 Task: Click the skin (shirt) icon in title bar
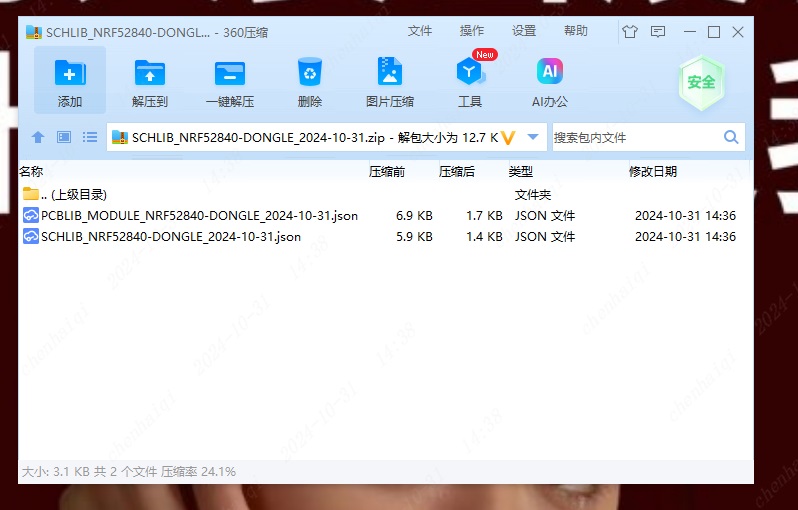coord(630,32)
